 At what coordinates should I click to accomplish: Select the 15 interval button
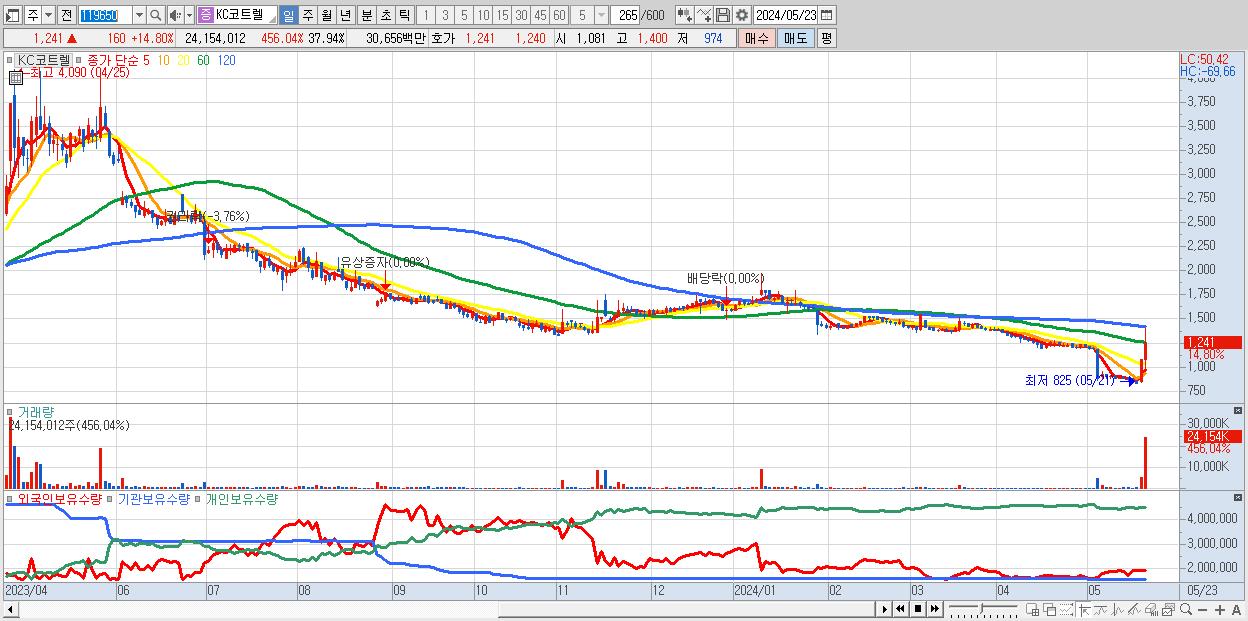[502, 15]
